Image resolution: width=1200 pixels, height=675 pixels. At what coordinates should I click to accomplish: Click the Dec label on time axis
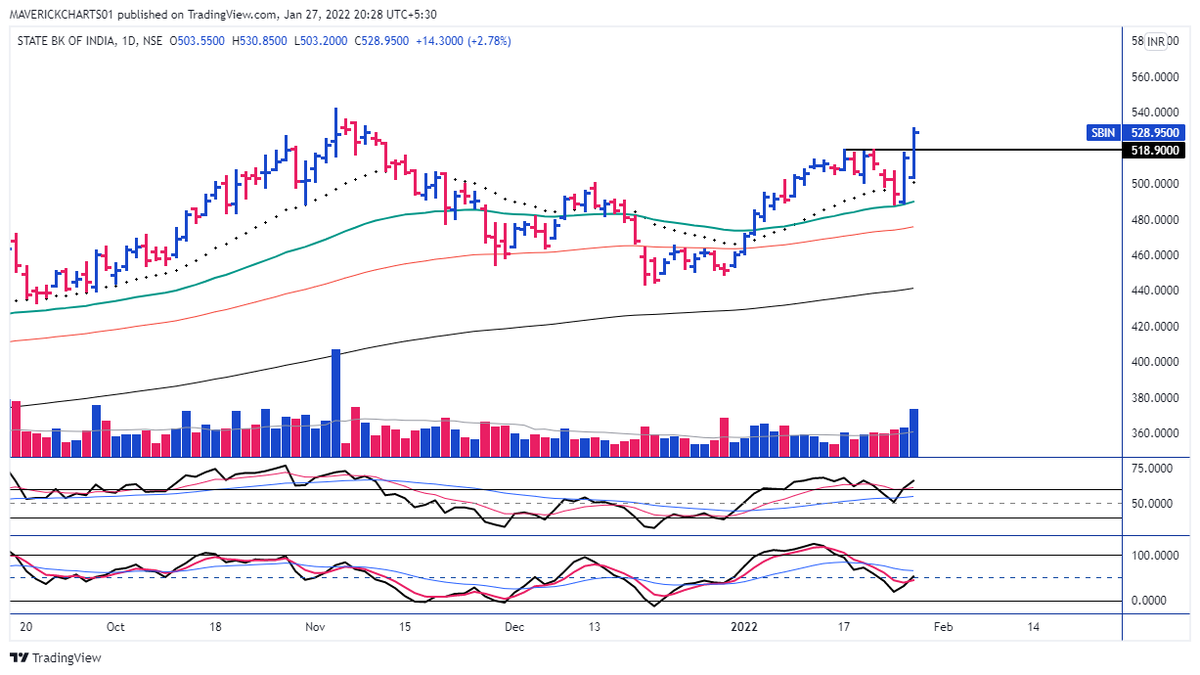click(514, 627)
